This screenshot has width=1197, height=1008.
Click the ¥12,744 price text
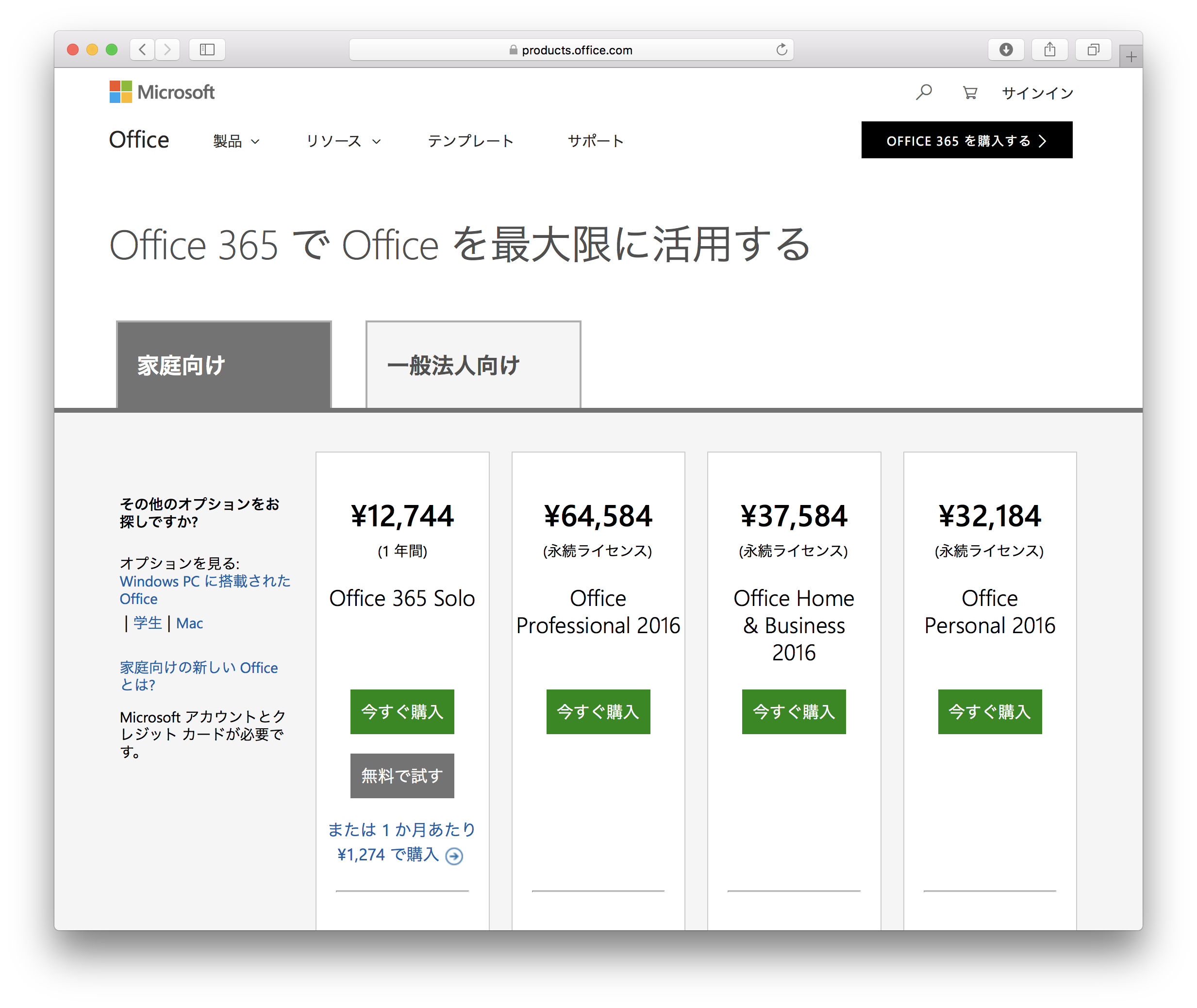tap(402, 516)
